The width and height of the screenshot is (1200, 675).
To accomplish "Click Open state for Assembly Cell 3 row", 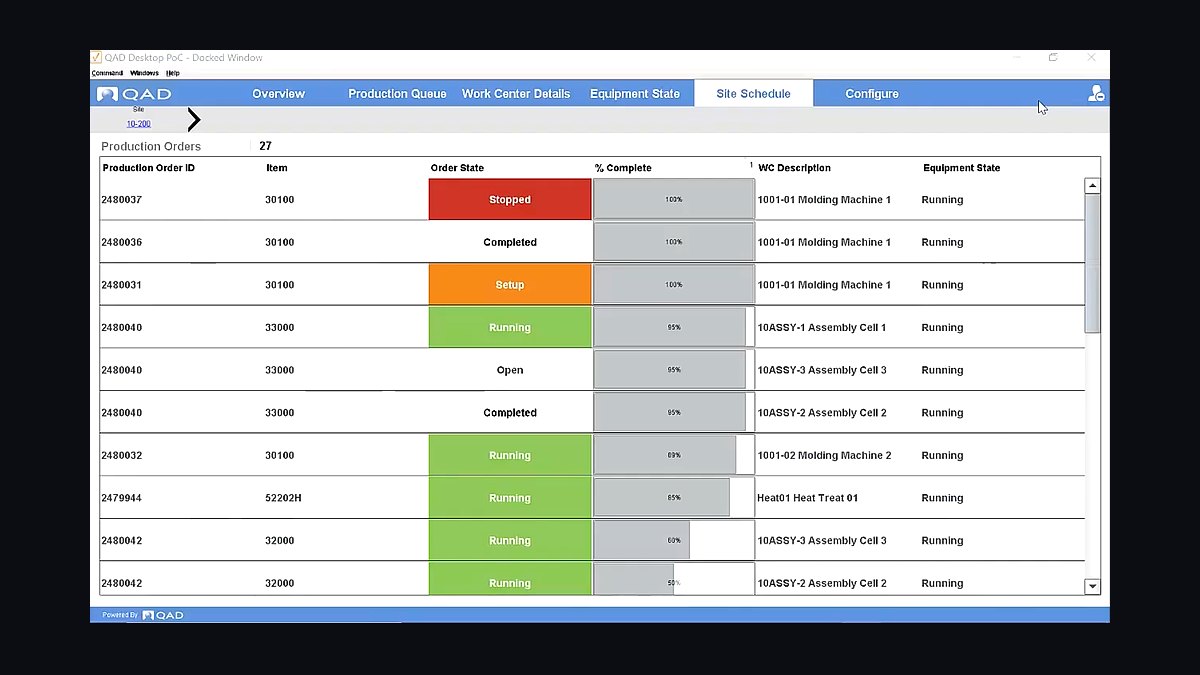I will [x=510, y=370].
